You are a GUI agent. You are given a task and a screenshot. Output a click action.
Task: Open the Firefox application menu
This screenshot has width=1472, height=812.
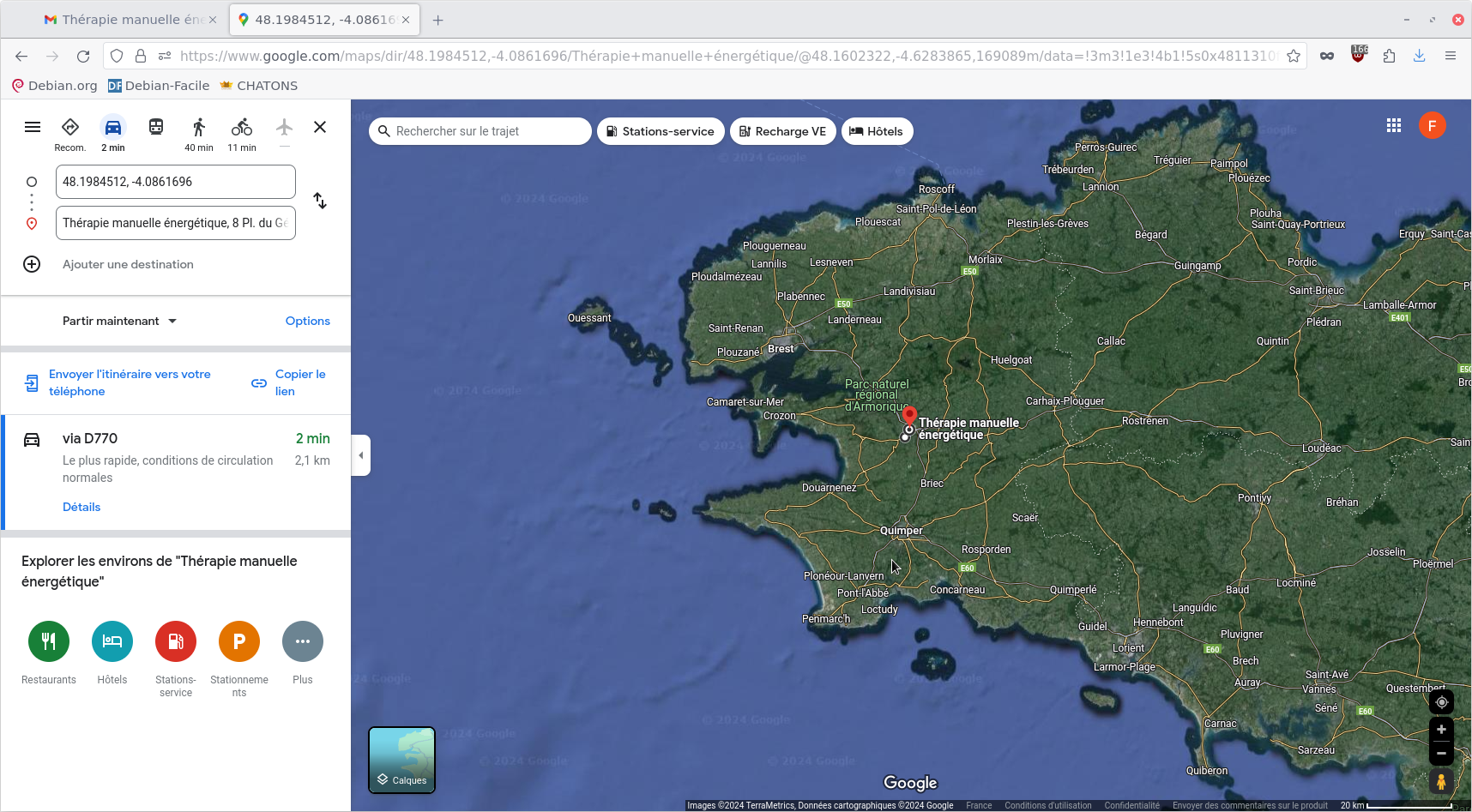click(1451, 56)
